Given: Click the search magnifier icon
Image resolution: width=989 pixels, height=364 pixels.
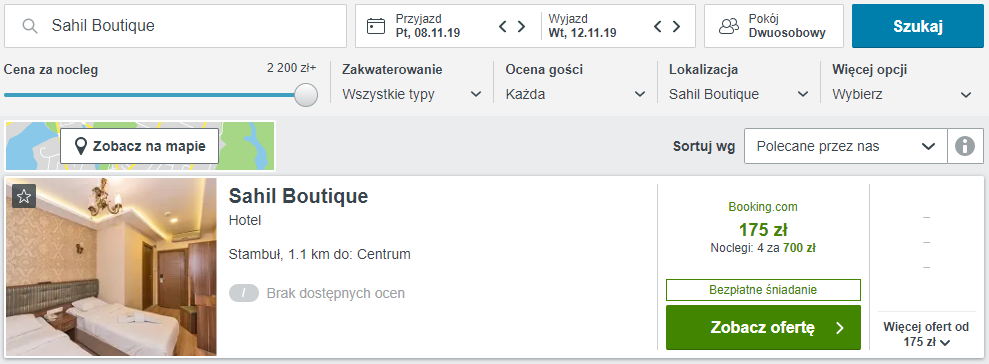Looking at the screenshot, I should click(x=30, y=26).
